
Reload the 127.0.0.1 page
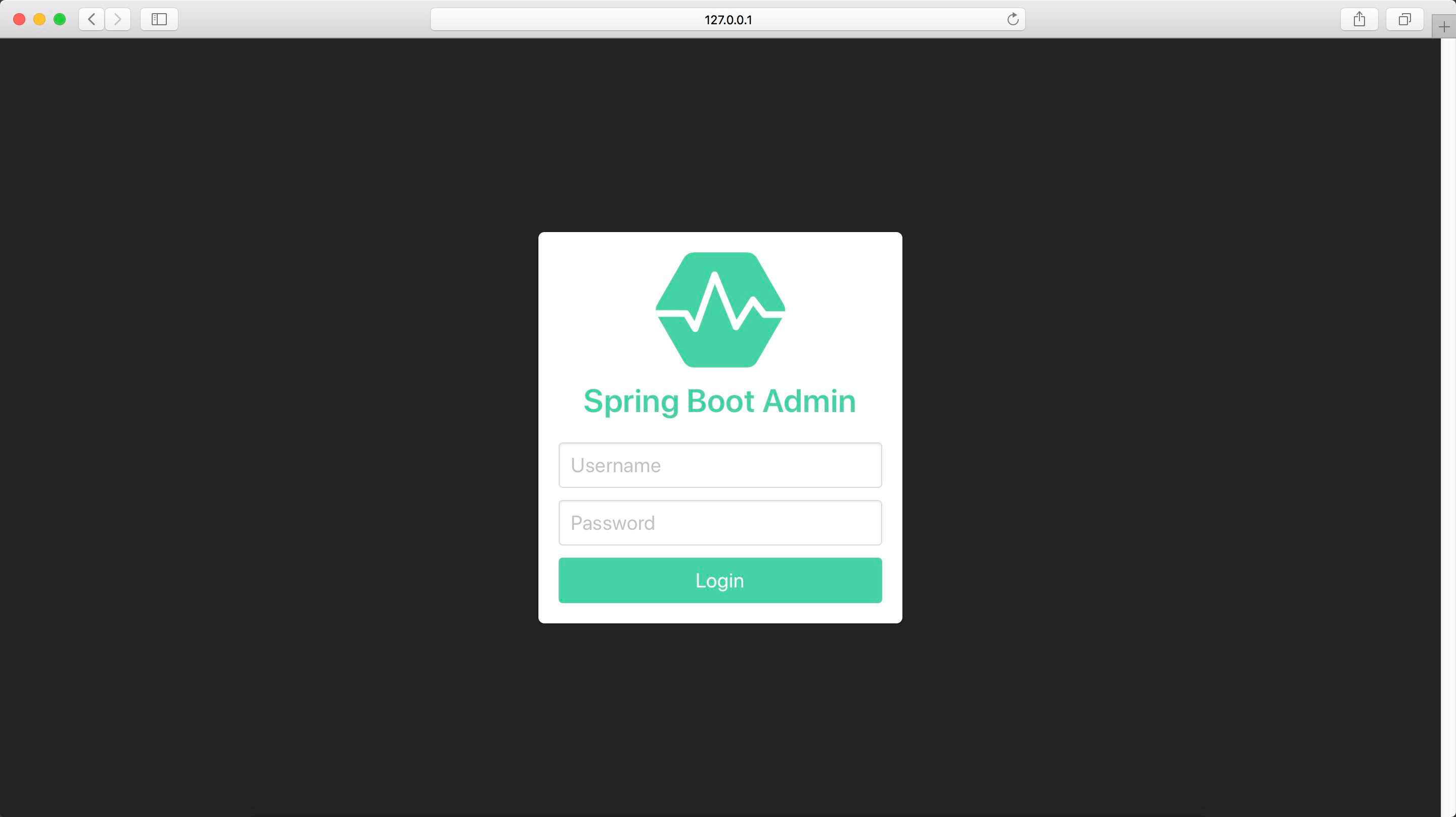pos(1012,19)
